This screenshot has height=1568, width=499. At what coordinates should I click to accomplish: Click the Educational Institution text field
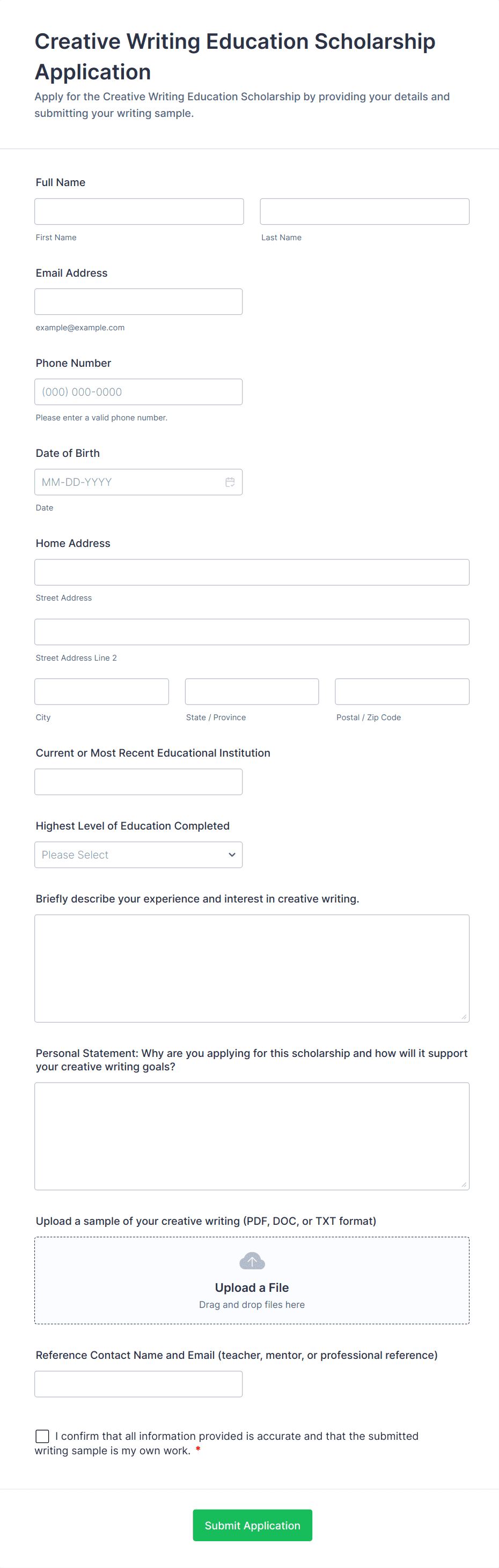138,781
